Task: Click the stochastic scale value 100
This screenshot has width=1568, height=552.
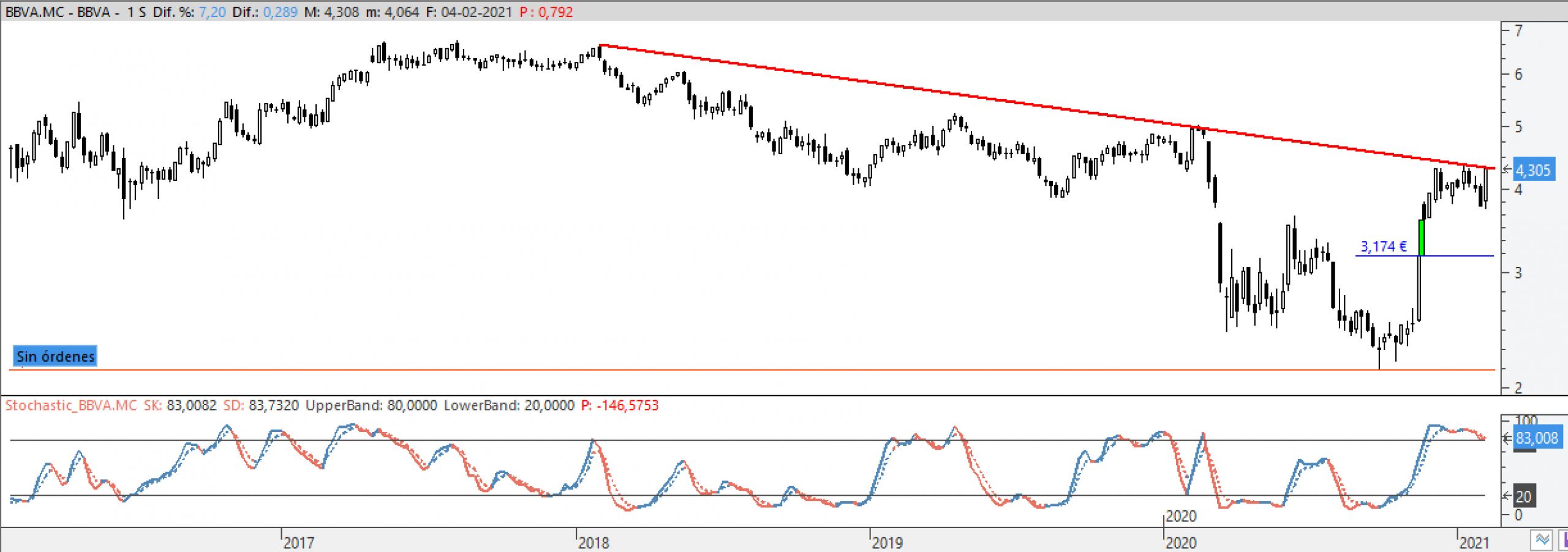Action: click(x=1526, y=420)
